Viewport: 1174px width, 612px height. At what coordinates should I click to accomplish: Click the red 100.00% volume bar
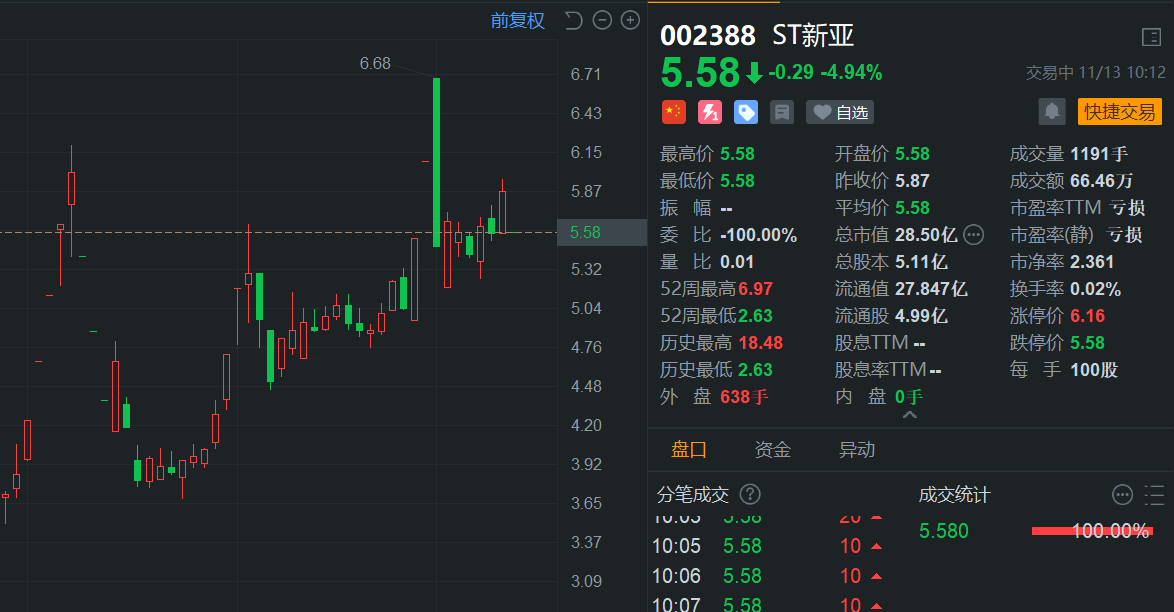coord(1092,531)
